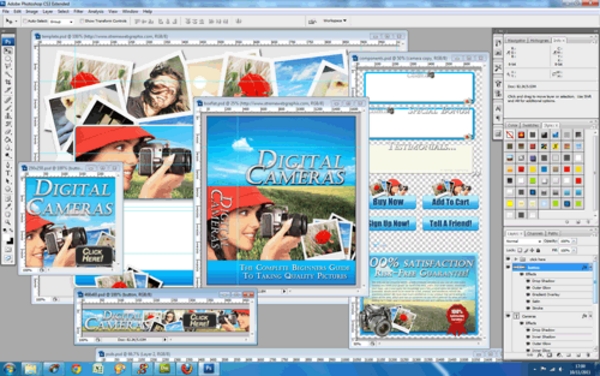600x376 pixels.
Task: Toggle Stroke effect visibility
Action: (528, 308)
